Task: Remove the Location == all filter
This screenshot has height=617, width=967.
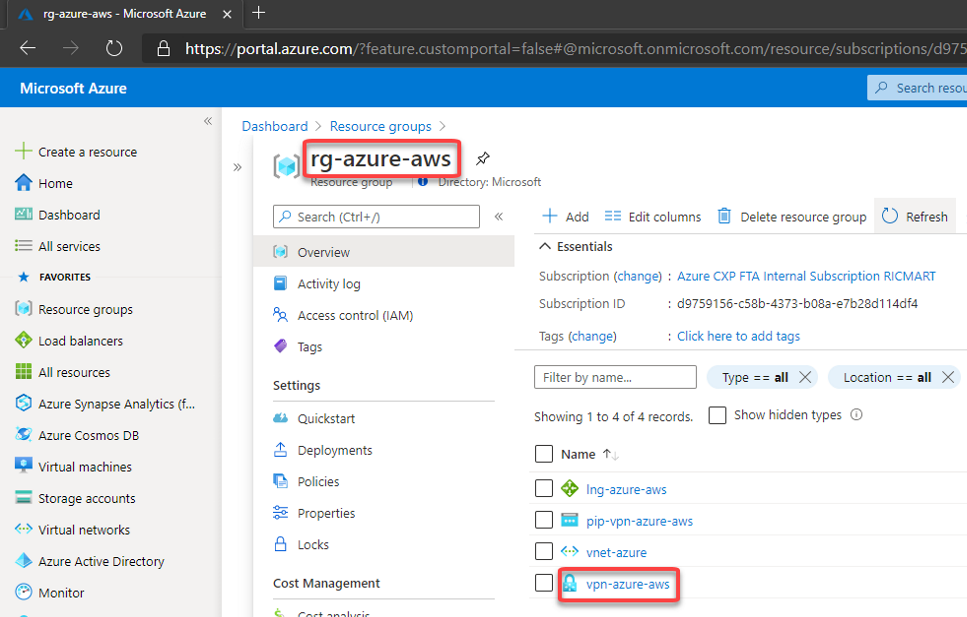Action: 948,377
